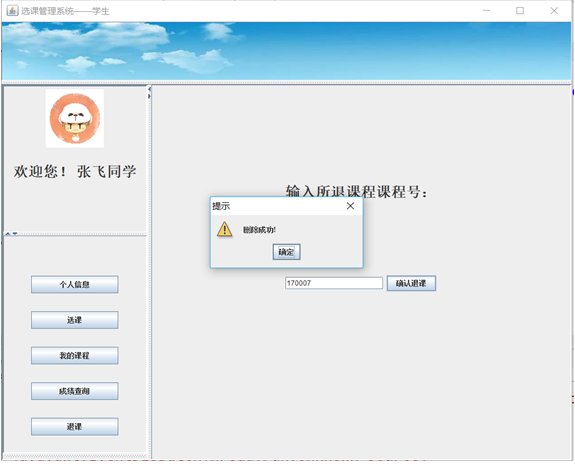Go to the 退课 drop course page
575x464 pixels.
point(74,427)
